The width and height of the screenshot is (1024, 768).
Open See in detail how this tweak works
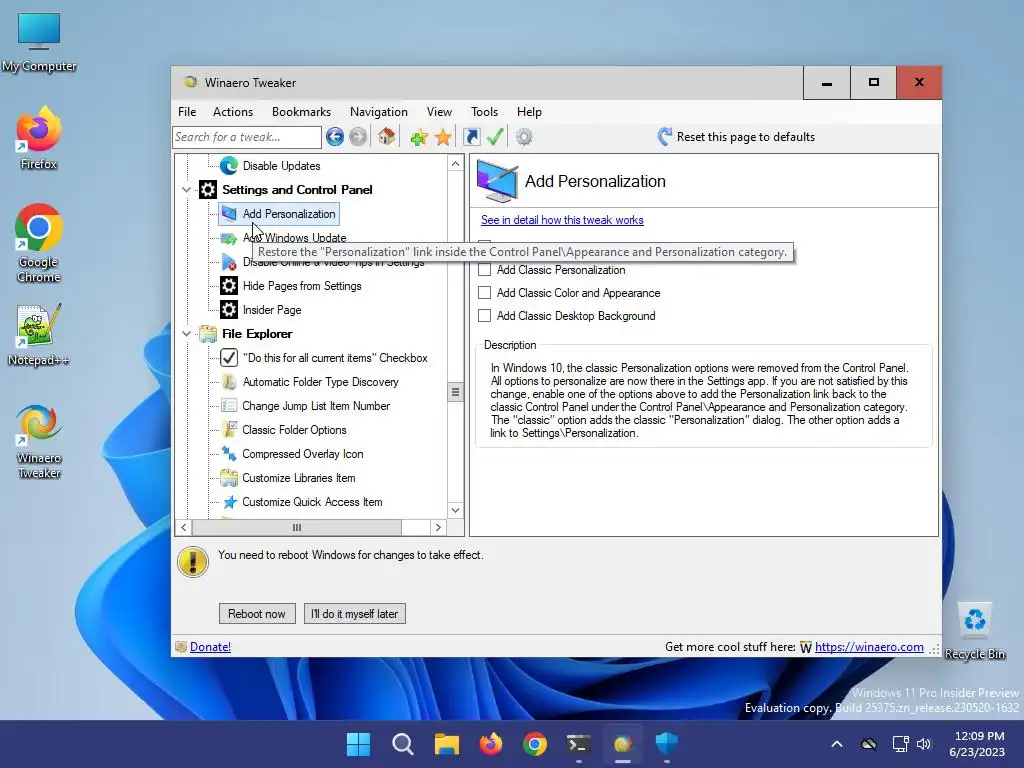tap(562, 220)
